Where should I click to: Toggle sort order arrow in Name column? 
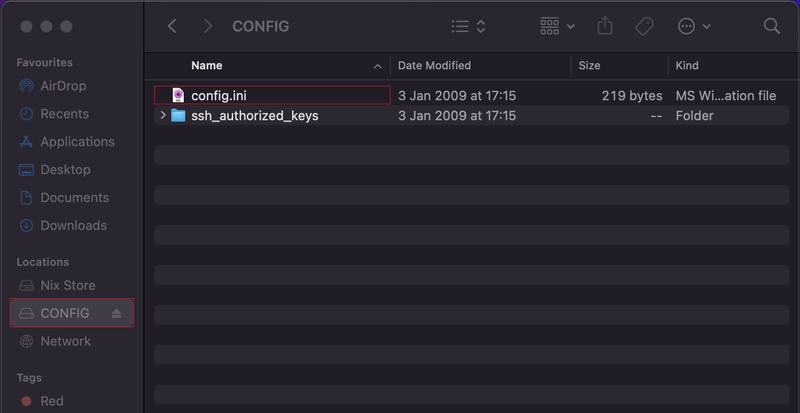pyautogui.click(x=378, y=66)
